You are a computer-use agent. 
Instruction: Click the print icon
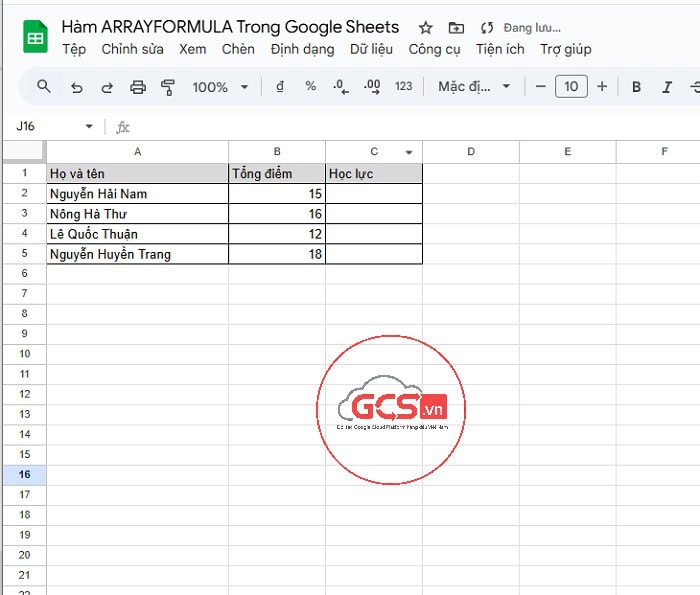(x=138, y=87)
